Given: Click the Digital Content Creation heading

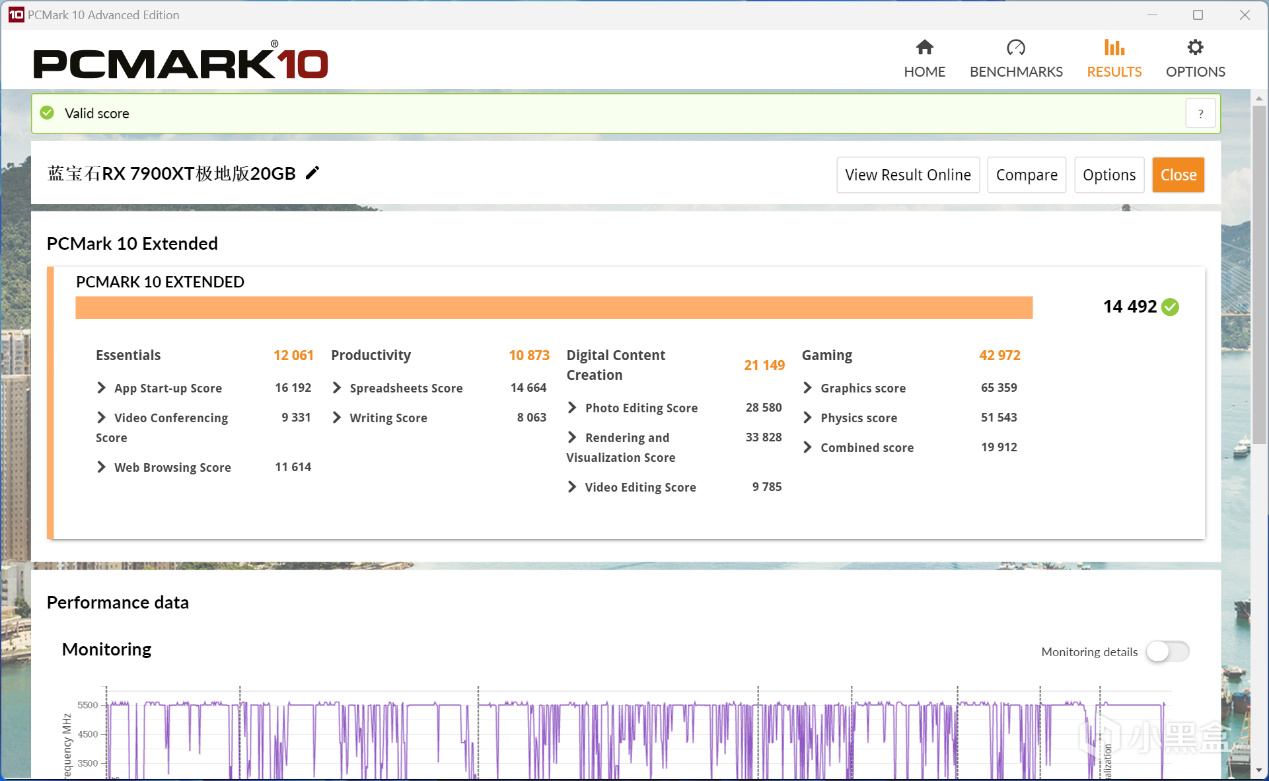Looking at the screenshot, I should pyautogui.click(x=616, y=365).
